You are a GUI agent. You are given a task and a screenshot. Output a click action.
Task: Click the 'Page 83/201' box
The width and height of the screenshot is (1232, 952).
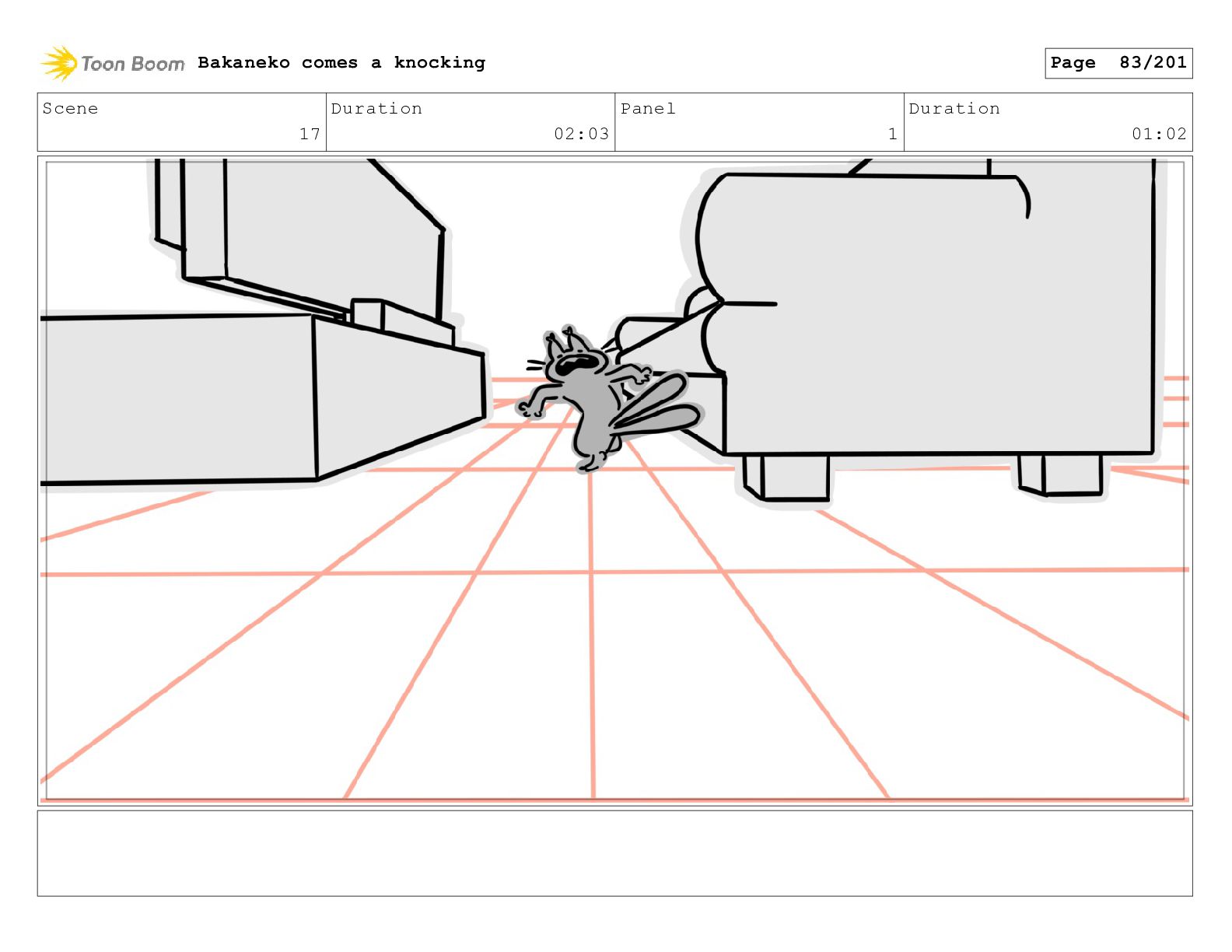pyautogui.click(x=1118, y=63)
